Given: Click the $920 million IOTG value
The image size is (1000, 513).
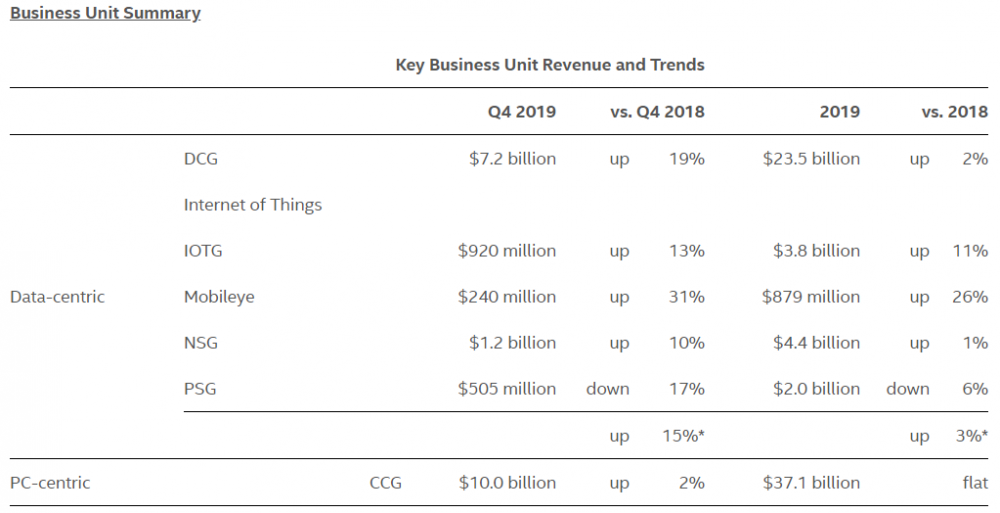Looking at the screenshot, I should coord(506,251).
